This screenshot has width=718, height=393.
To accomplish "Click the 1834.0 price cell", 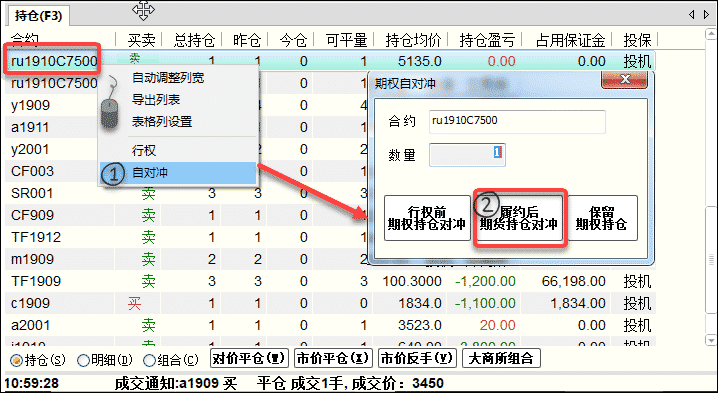I will pyautogui.click(x=419, y=303).
